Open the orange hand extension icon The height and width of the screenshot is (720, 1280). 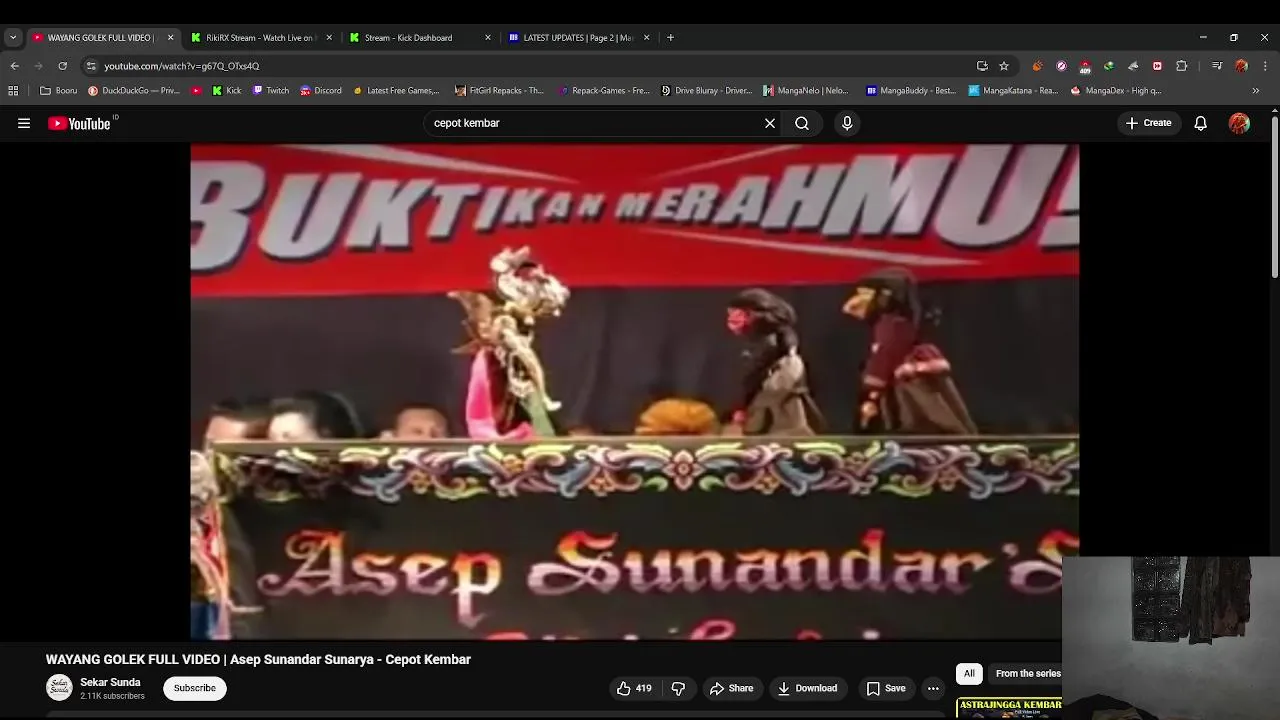[1037, 66]
